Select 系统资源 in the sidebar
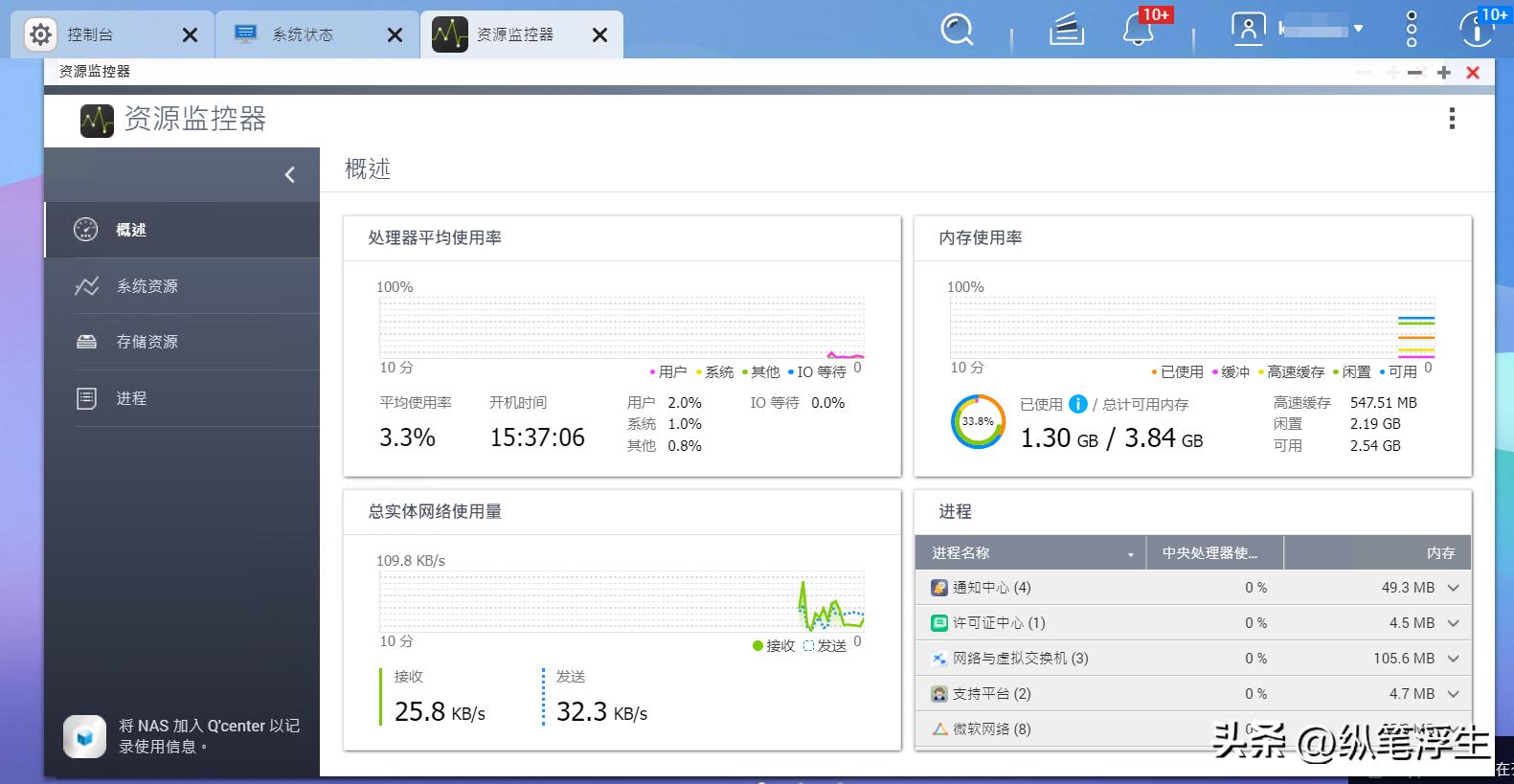The height and width of the screenshot is (784, 1514). point(182,286)
